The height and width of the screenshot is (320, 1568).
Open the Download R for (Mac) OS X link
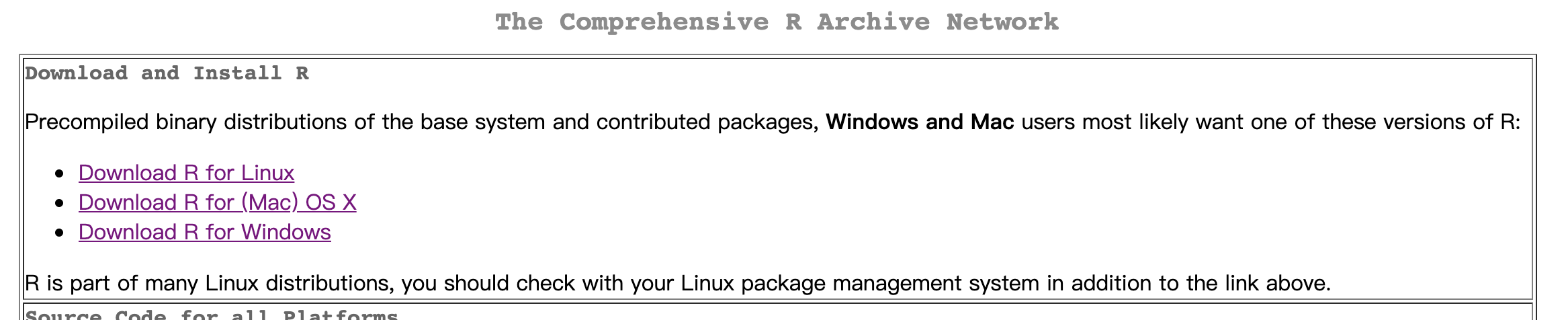217,202
